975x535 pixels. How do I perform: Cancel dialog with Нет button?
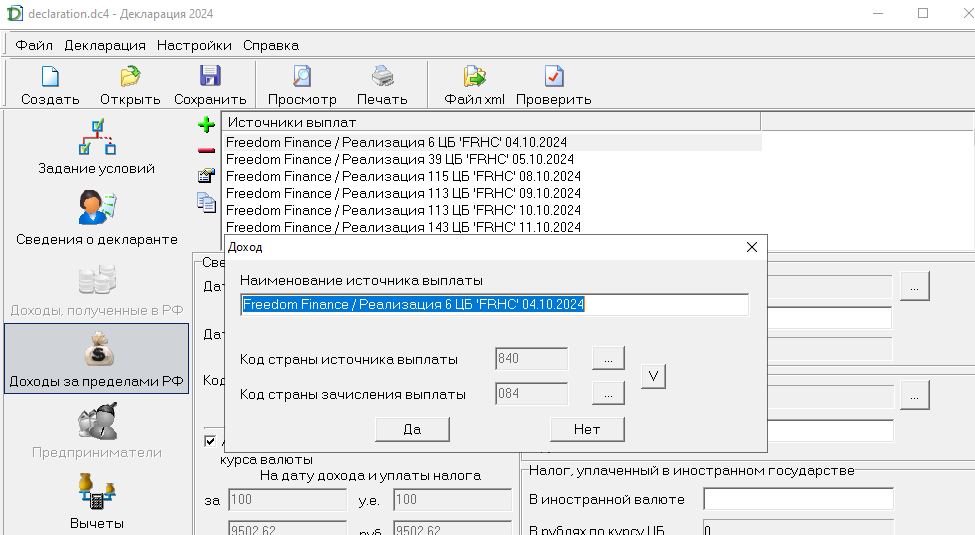pos(587,429)
